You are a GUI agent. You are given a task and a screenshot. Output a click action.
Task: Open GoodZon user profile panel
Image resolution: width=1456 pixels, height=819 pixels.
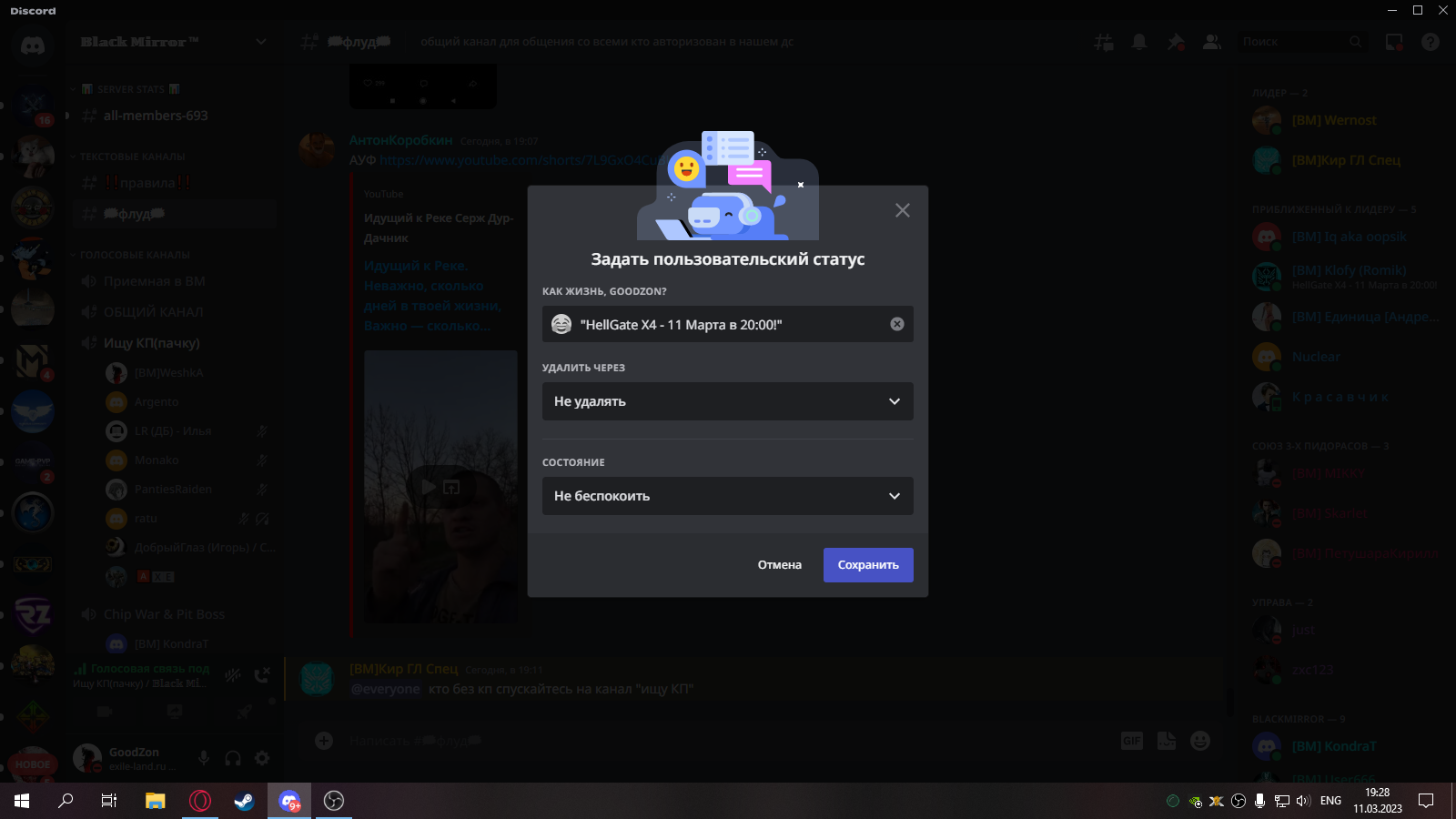[127, 758]
